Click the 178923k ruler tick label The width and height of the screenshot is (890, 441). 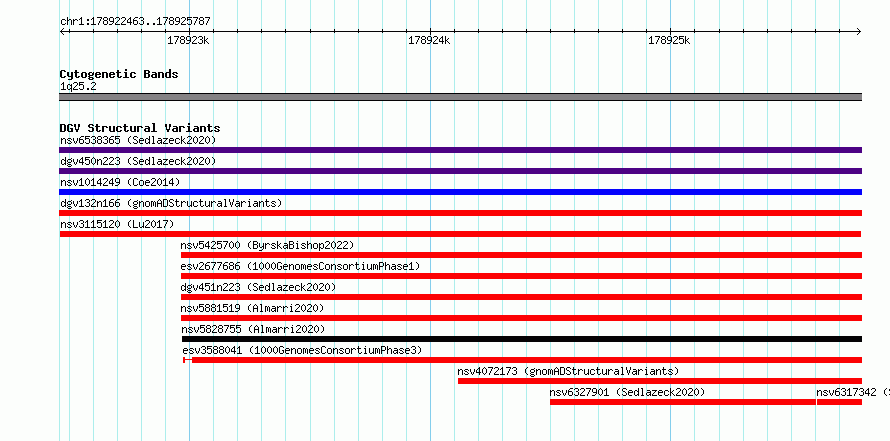point(188,41)
